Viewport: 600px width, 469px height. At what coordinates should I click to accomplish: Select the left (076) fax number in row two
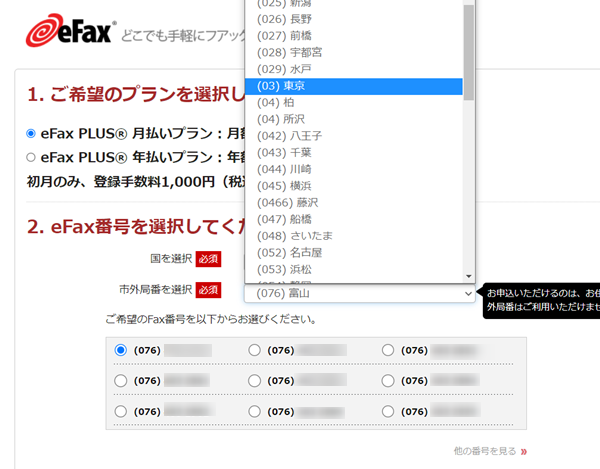[121, 381]
